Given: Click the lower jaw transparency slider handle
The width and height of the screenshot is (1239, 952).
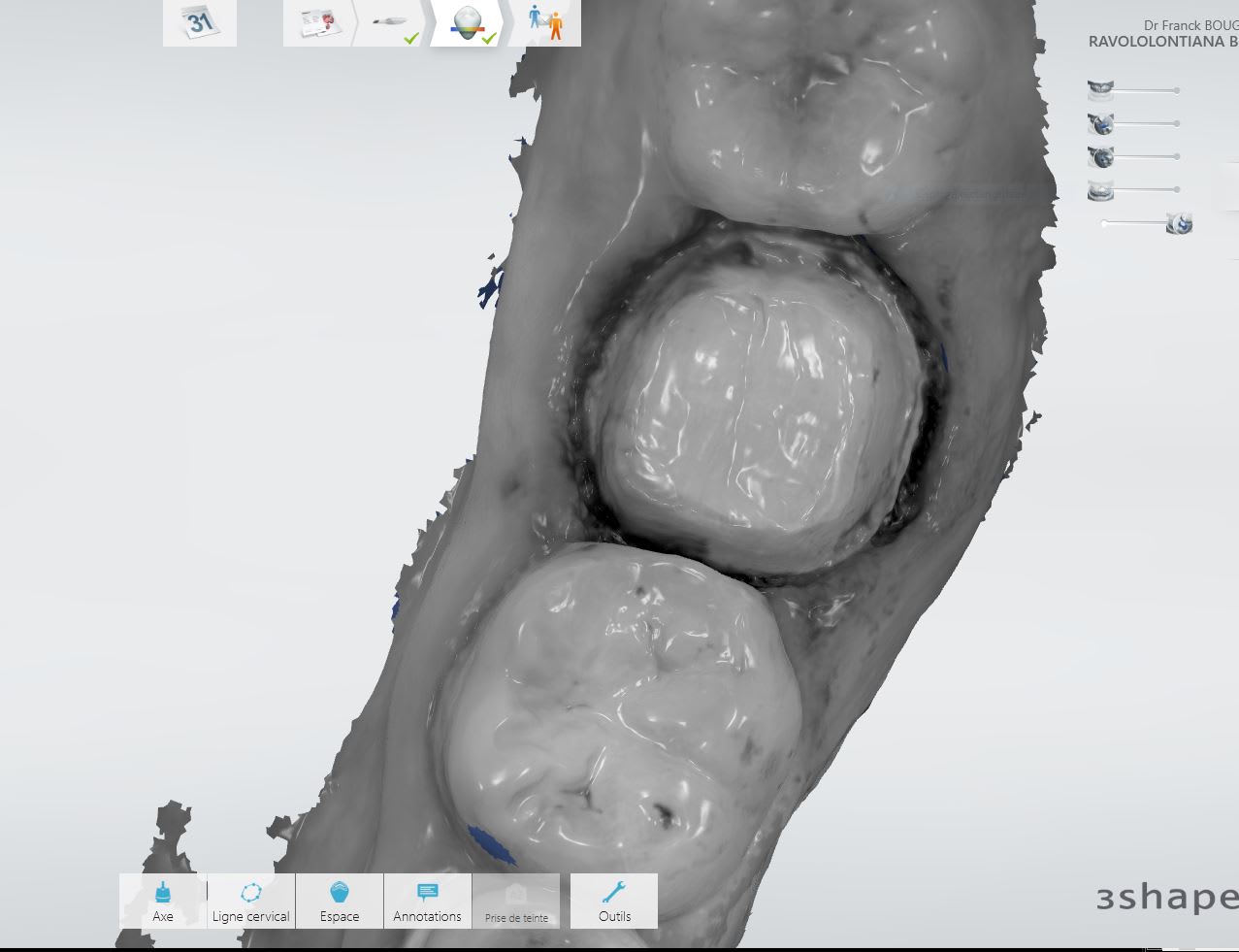Looking at the screenshot, I should (1177, 189).
